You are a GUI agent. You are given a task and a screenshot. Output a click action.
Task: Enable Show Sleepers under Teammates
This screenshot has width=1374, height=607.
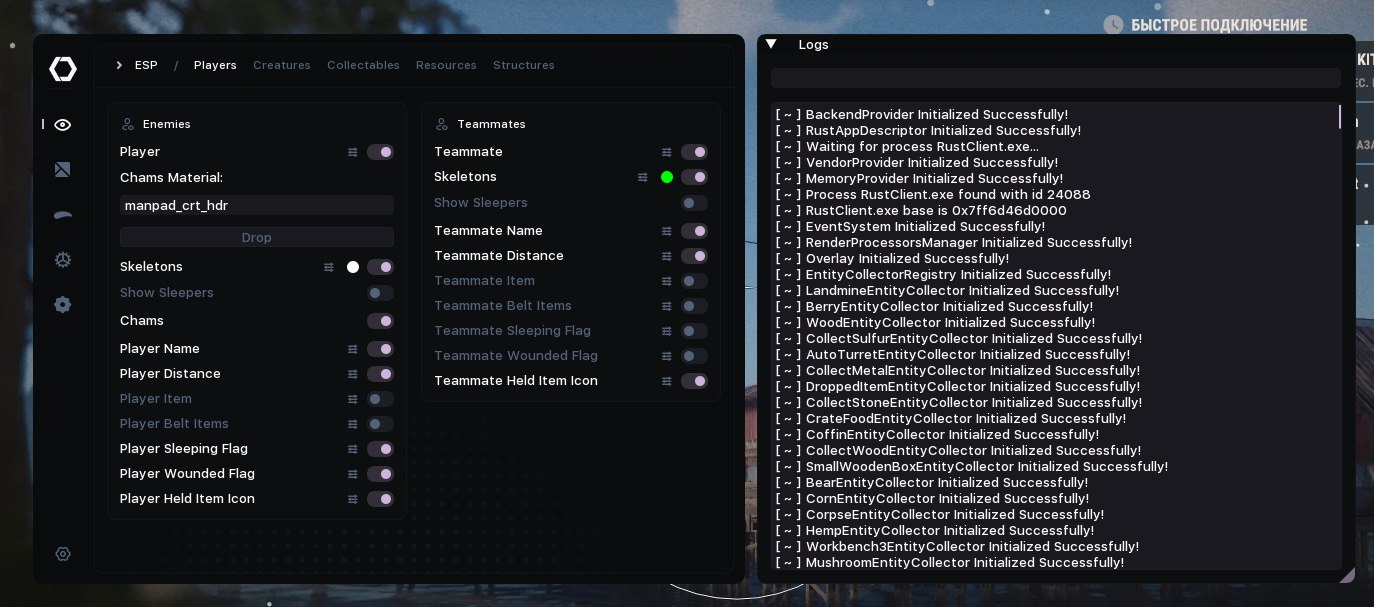click(x=694, y=203)
